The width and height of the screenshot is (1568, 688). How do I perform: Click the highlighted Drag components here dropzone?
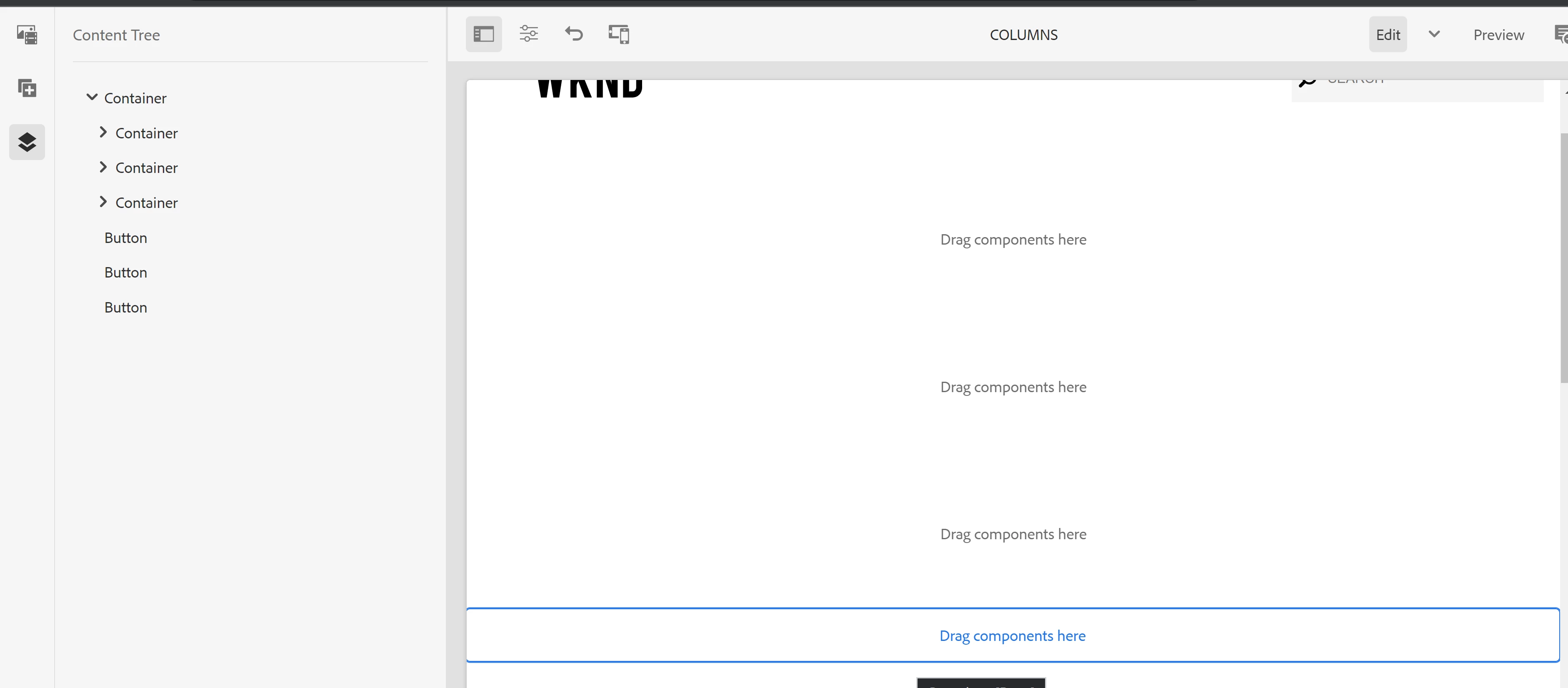pos(1012,635)
